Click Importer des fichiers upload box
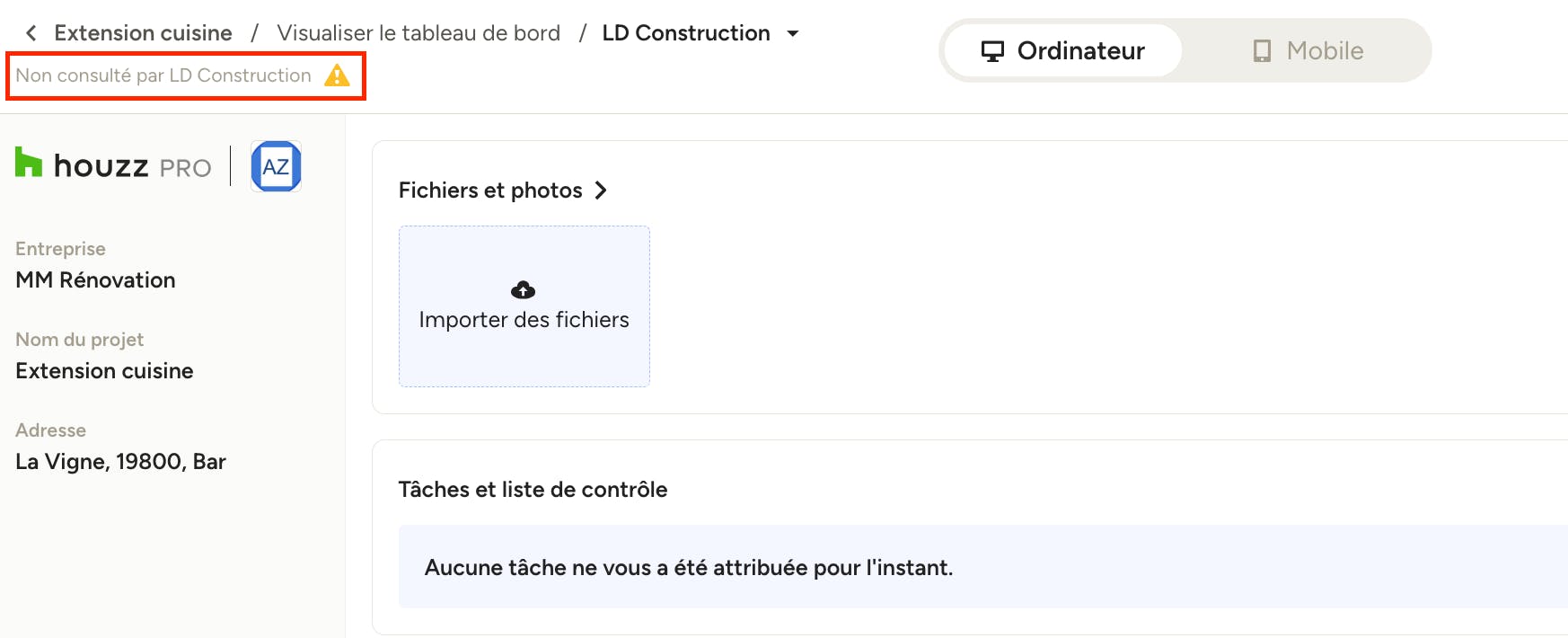Screen dimensions: 1568x638 524,306
